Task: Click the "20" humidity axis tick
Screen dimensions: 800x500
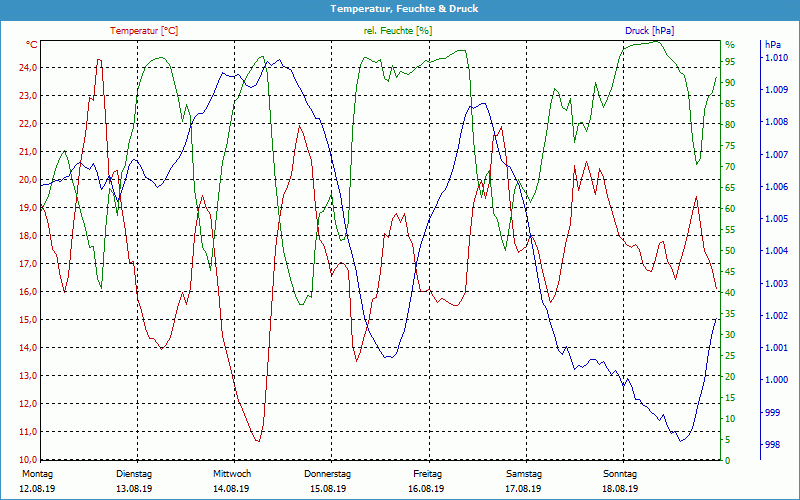Action: (x=731, y=377)
